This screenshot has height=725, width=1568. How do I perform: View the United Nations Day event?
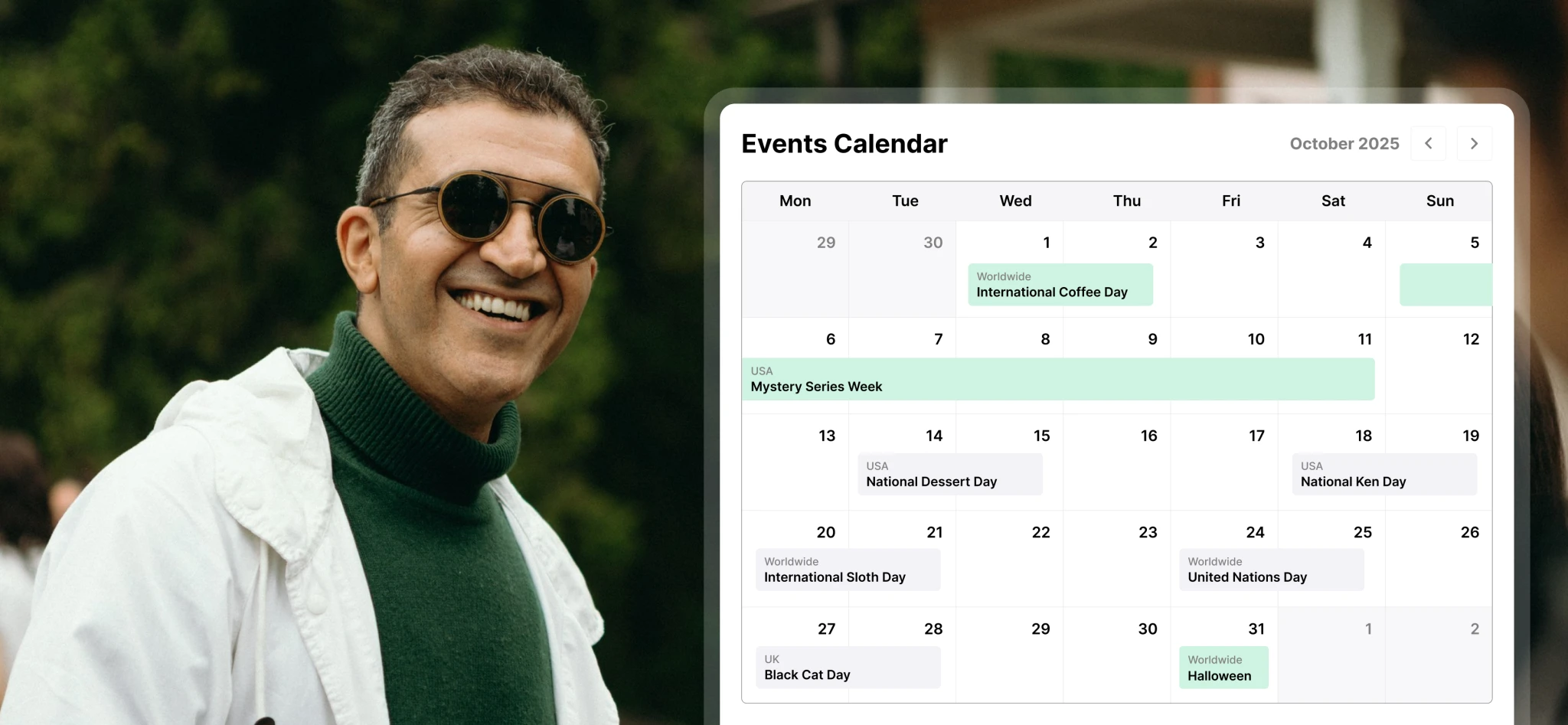pos(1271,570)
